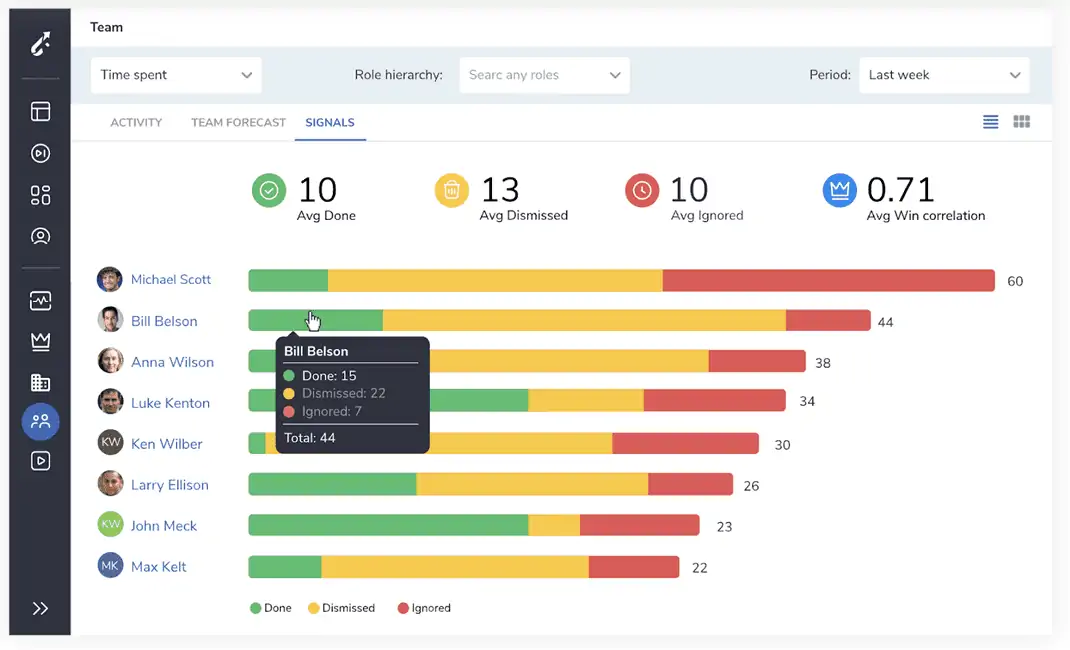This screenshot has width=1070, height=650.
Task: Click the bottom play video sidebar icon
Action: (x=40, y=461)
